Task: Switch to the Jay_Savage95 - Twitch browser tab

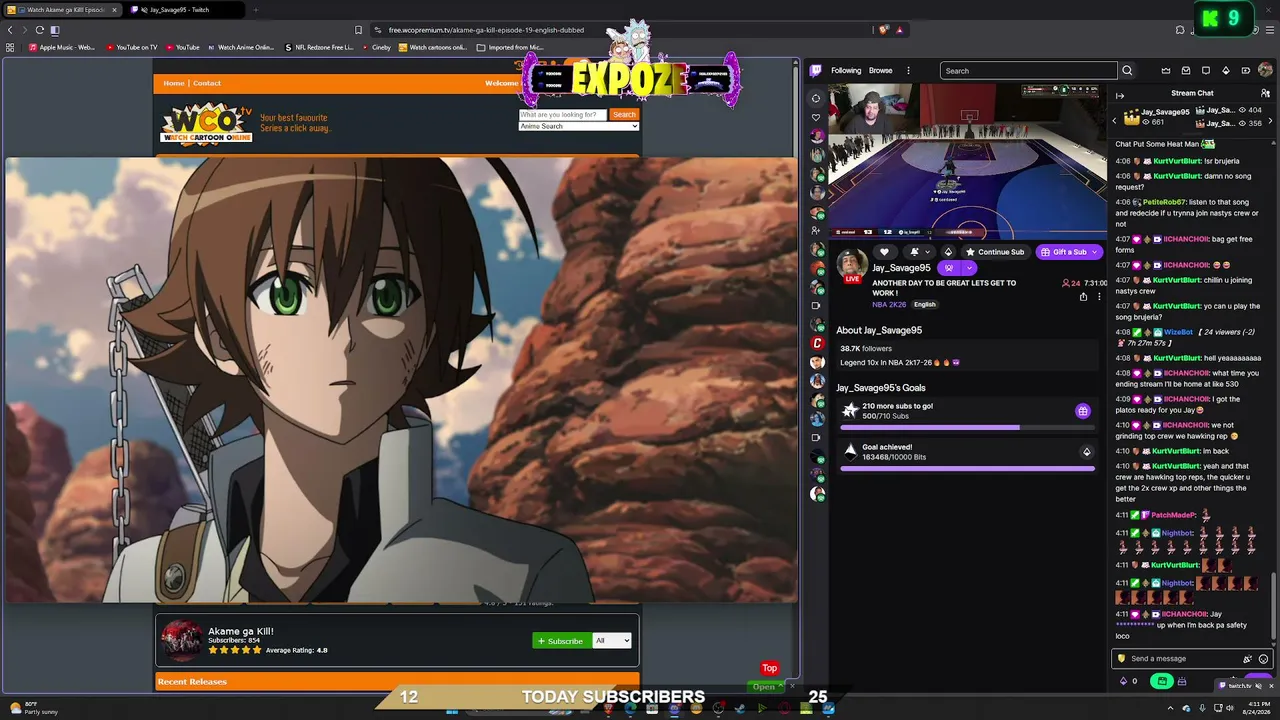Action: pos(185,10)
